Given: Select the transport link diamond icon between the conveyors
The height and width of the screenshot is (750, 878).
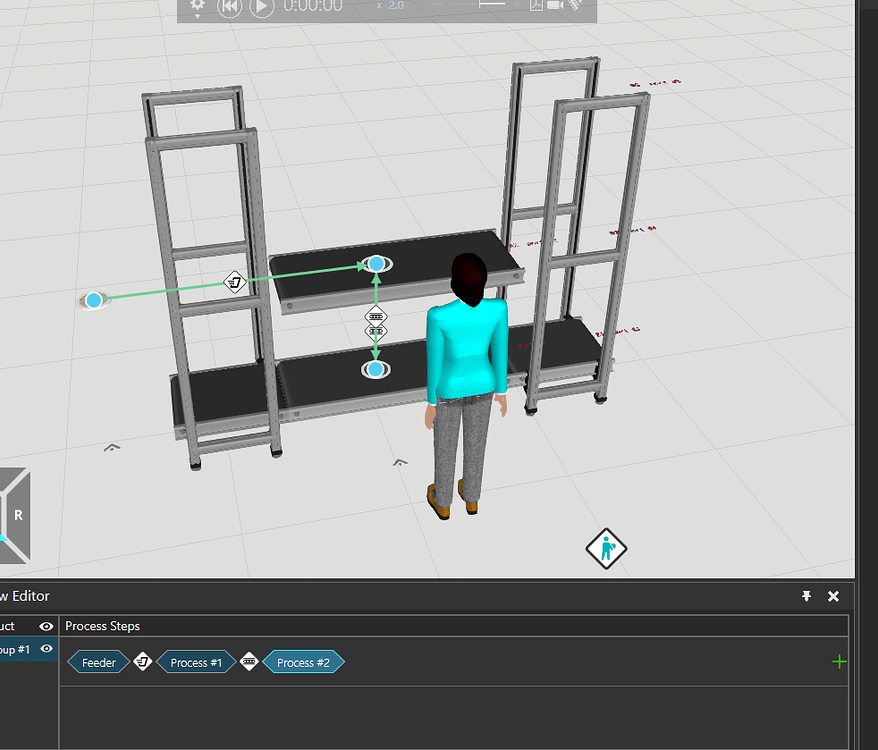Looking at the screenshot, I should point(375,316).
